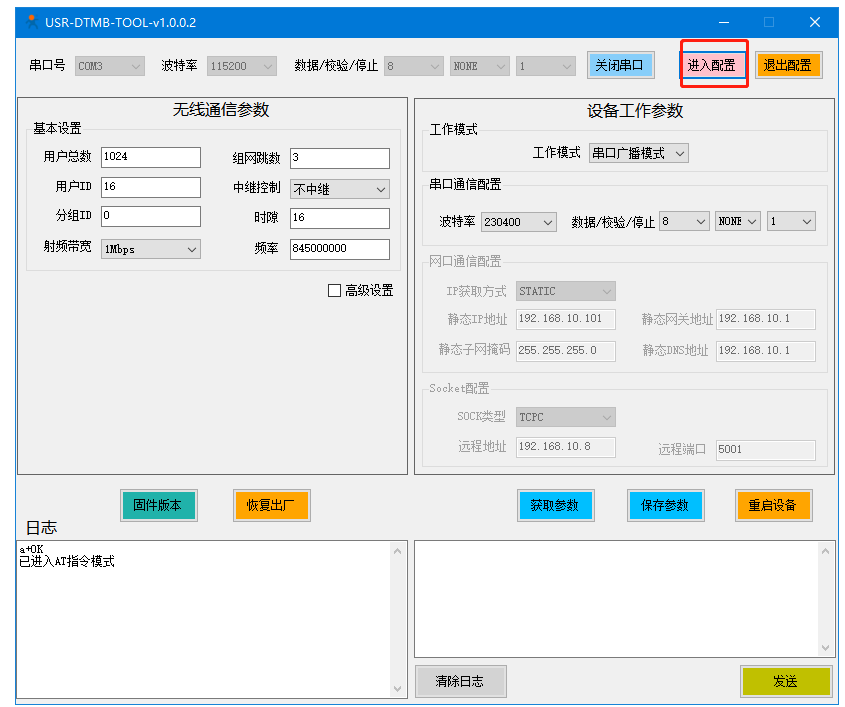The height and width of the screenshot is (707, 845).
Task: Open the top stop bits 1 dropdown
Action: [545, 66]
